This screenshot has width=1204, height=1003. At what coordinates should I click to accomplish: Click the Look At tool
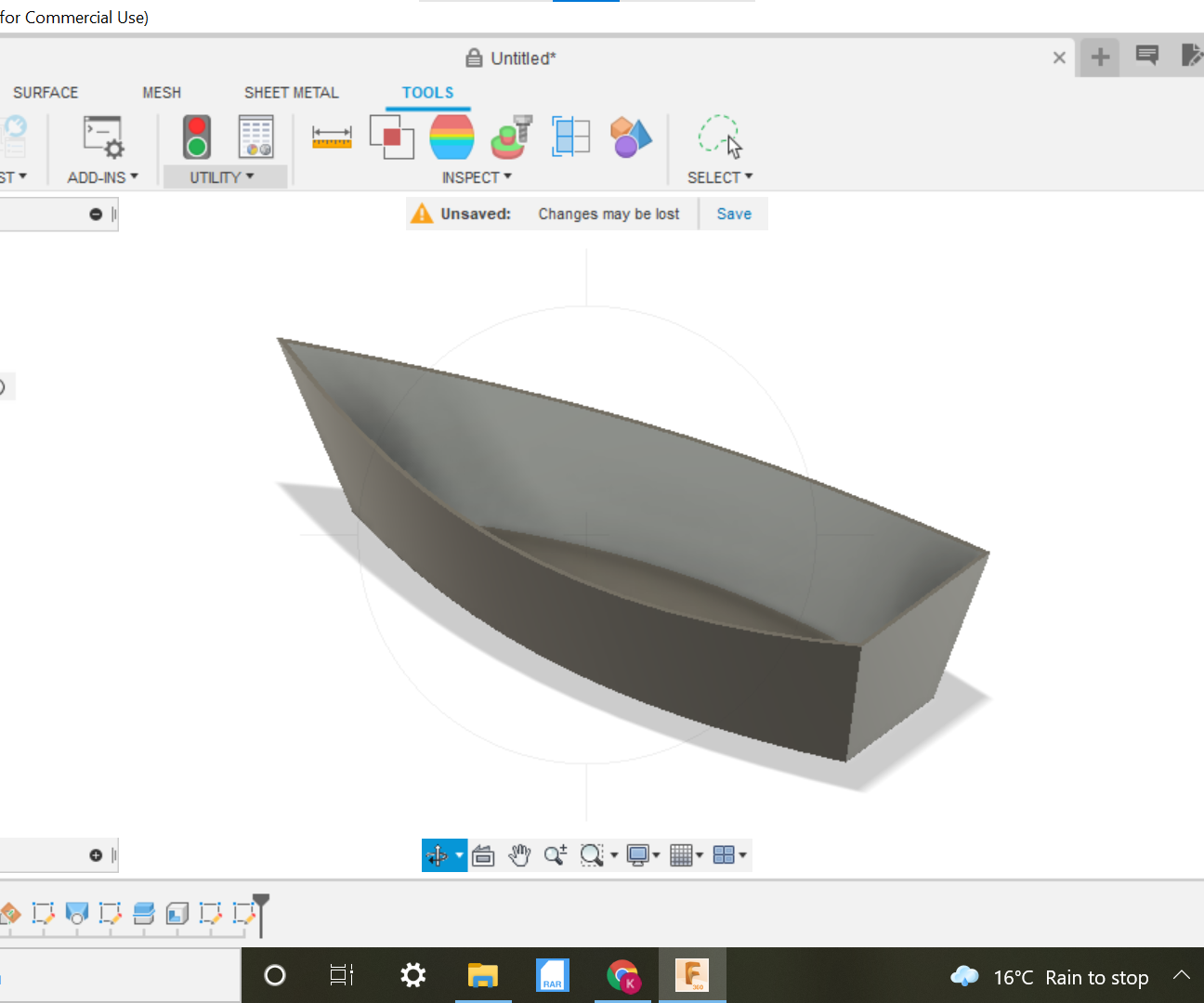tap(484, 855)
